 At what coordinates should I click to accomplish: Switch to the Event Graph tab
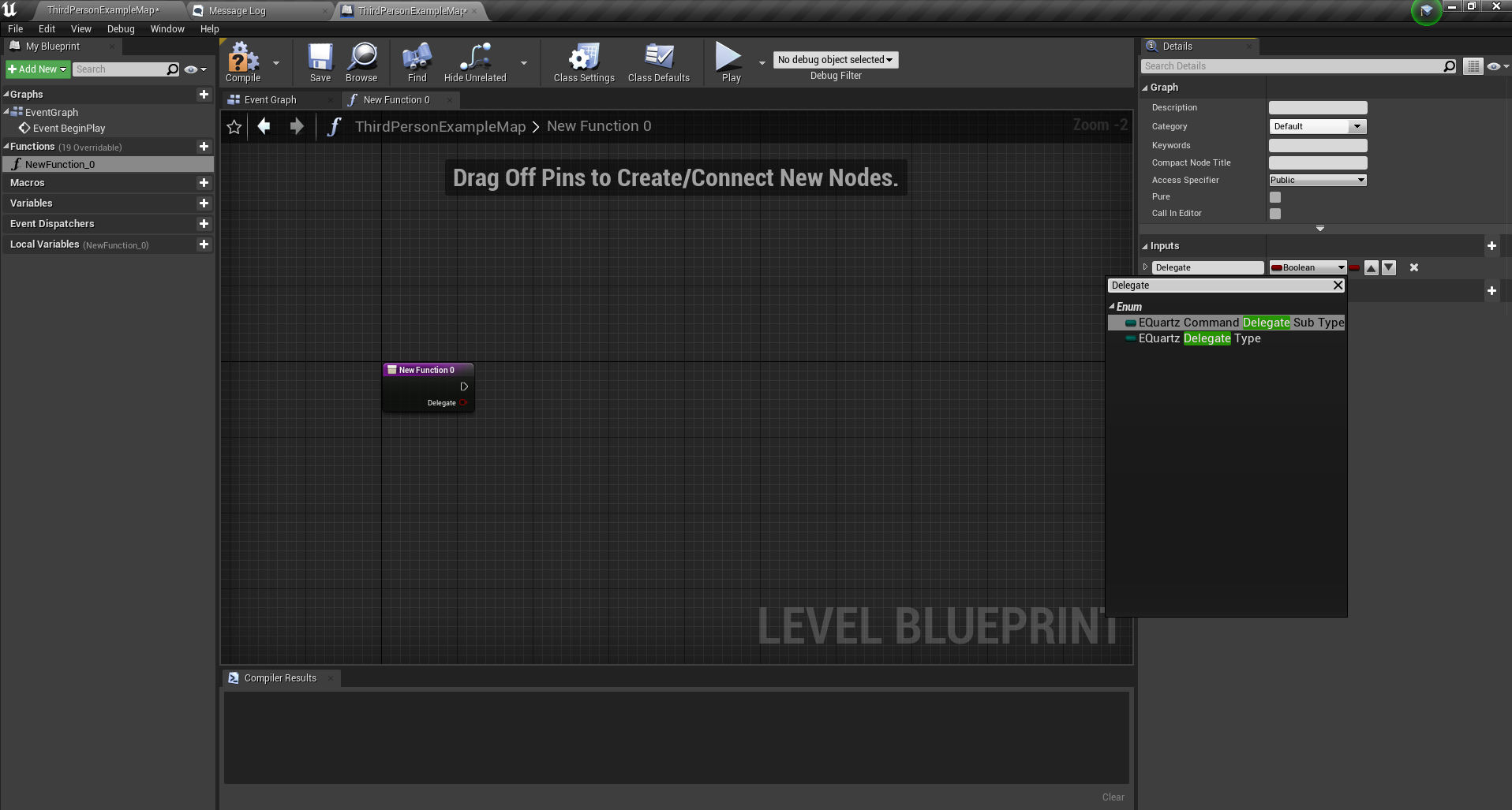click(270, 99)
